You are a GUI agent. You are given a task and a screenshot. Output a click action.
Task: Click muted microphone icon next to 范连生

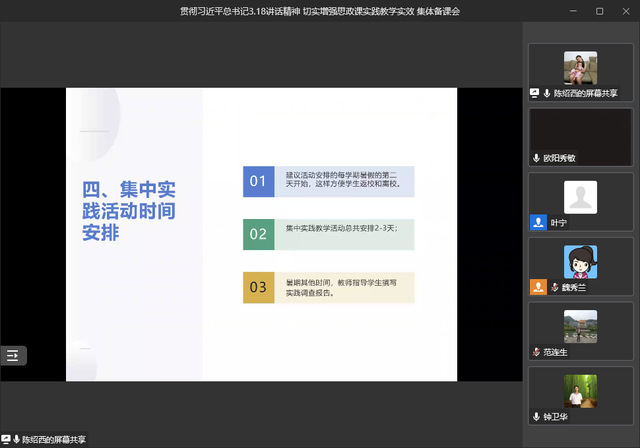(x=536, y=352)
